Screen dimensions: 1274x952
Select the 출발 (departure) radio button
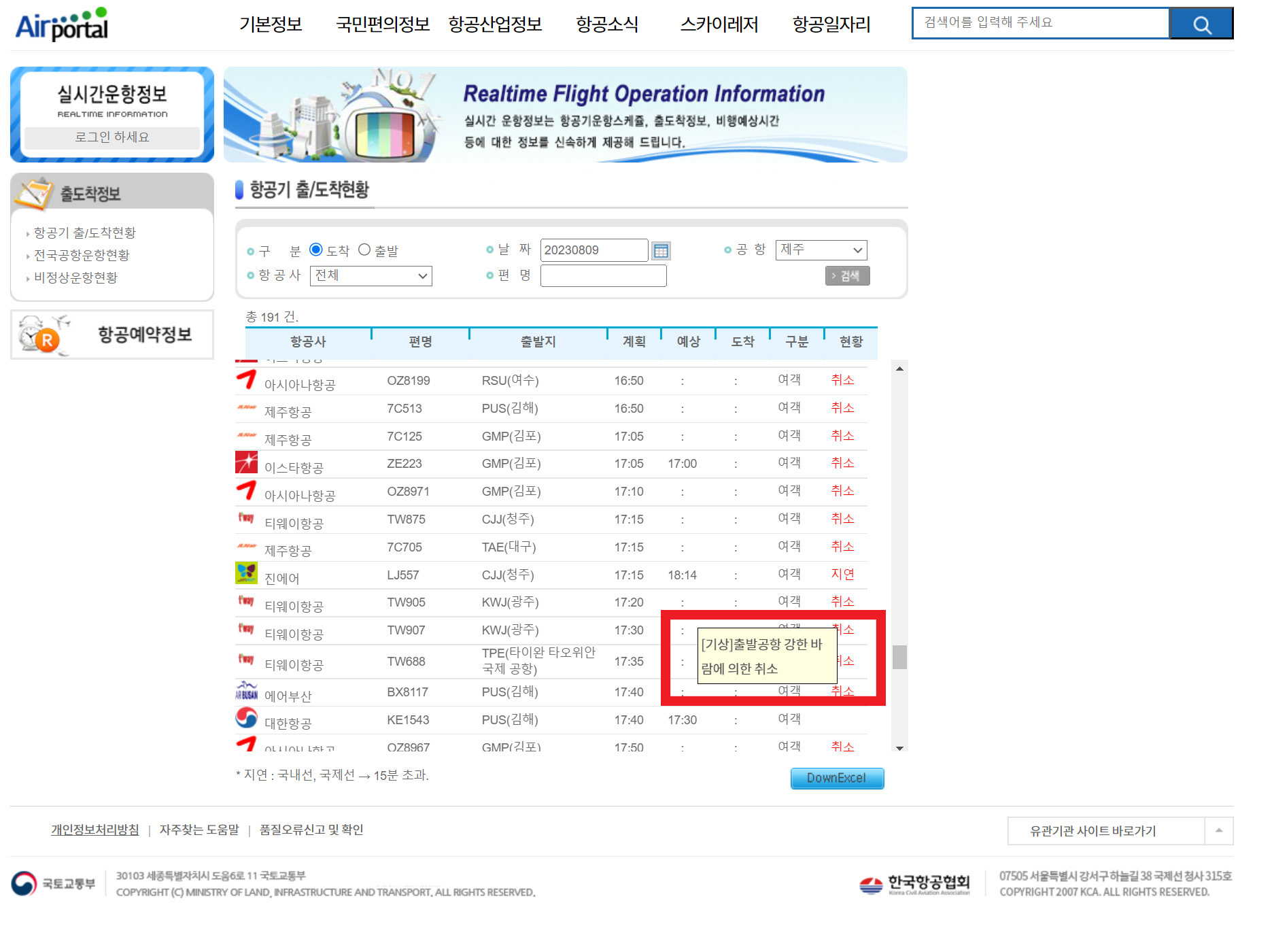[364, 250]
